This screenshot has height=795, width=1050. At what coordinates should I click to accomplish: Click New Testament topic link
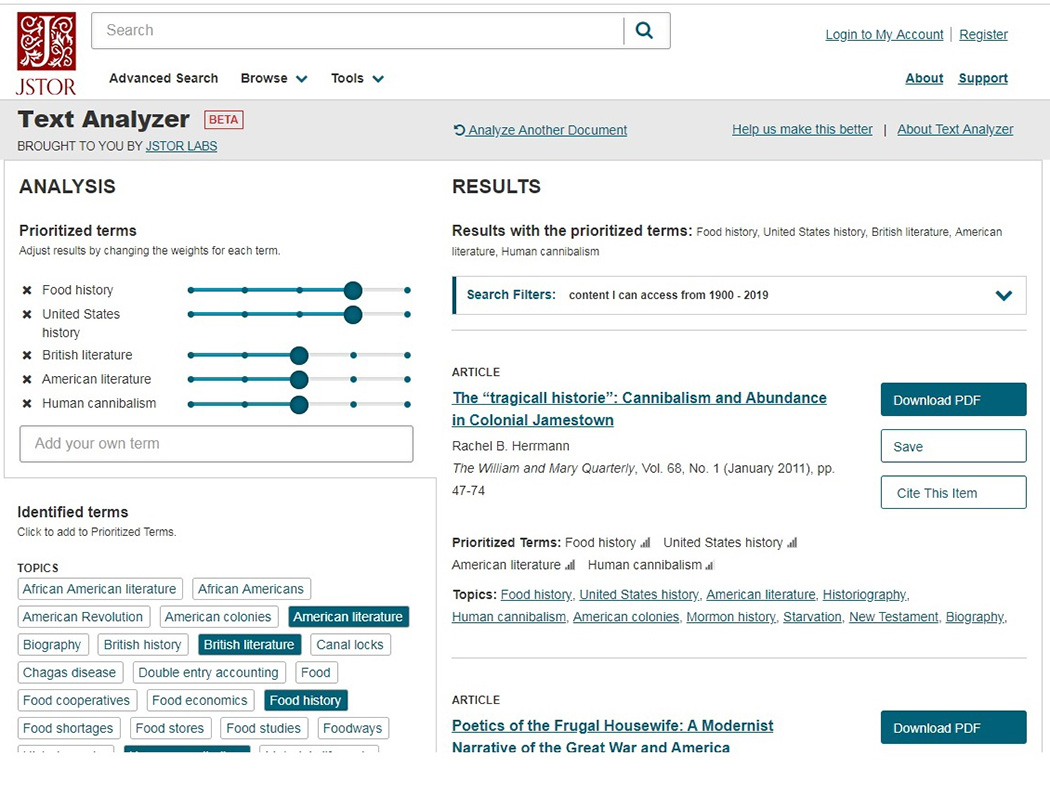tap(893, 617)
